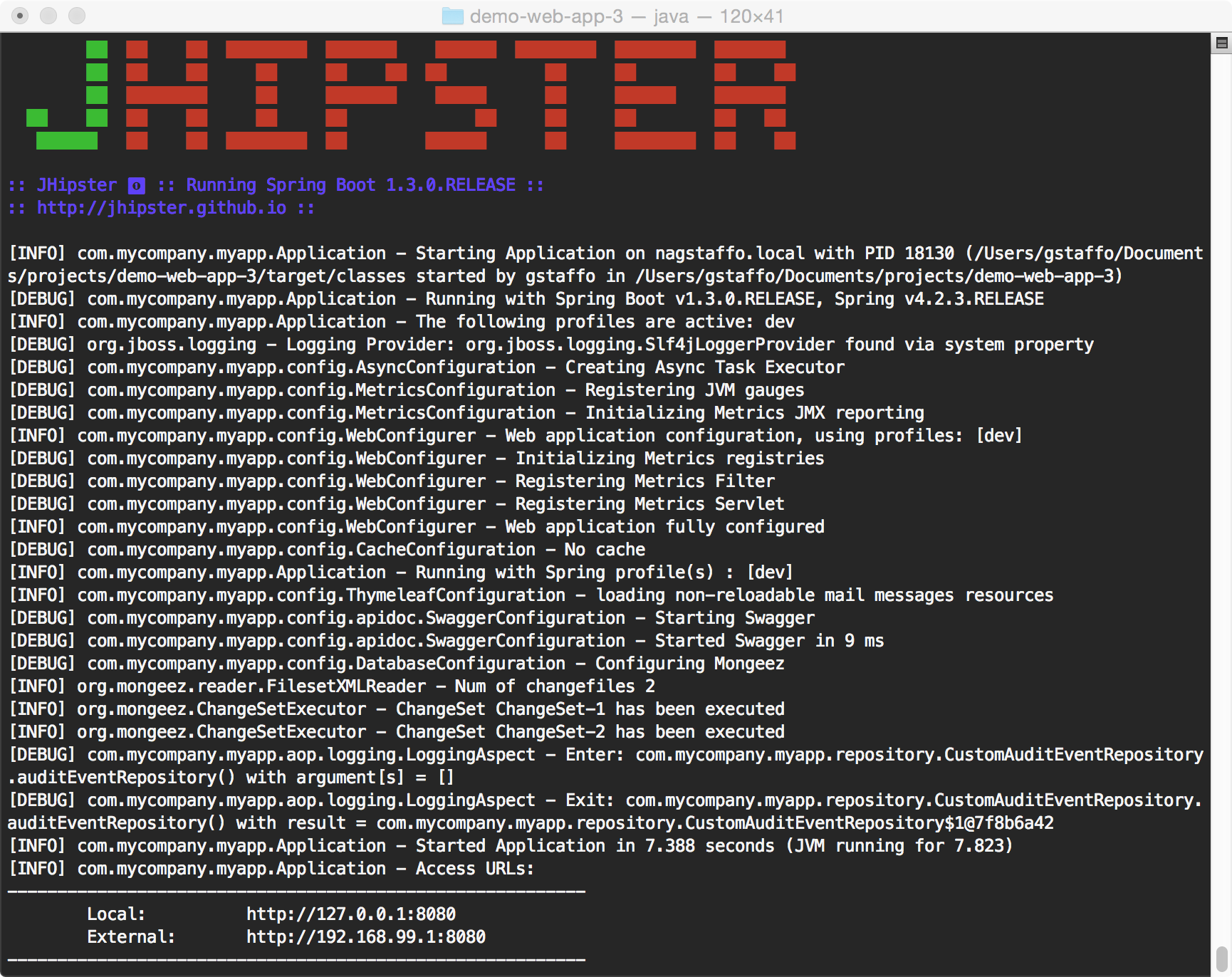Click the text 'Creating Async Task Executor'
This screenshot has height=977, width=1232.
705,367
